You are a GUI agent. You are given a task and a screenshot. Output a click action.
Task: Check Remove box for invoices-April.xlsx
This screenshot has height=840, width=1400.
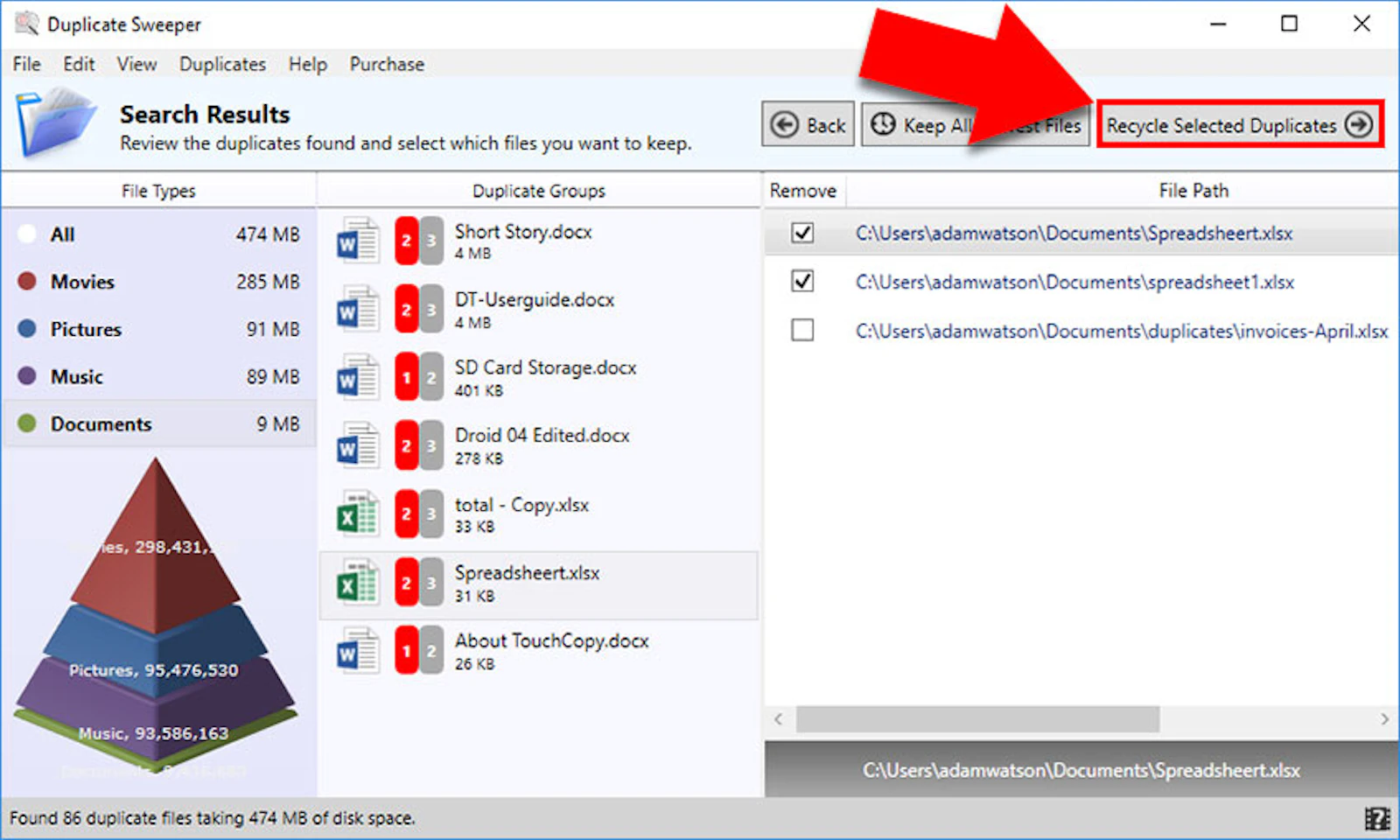pyautogui.click(x=802, y=330)
